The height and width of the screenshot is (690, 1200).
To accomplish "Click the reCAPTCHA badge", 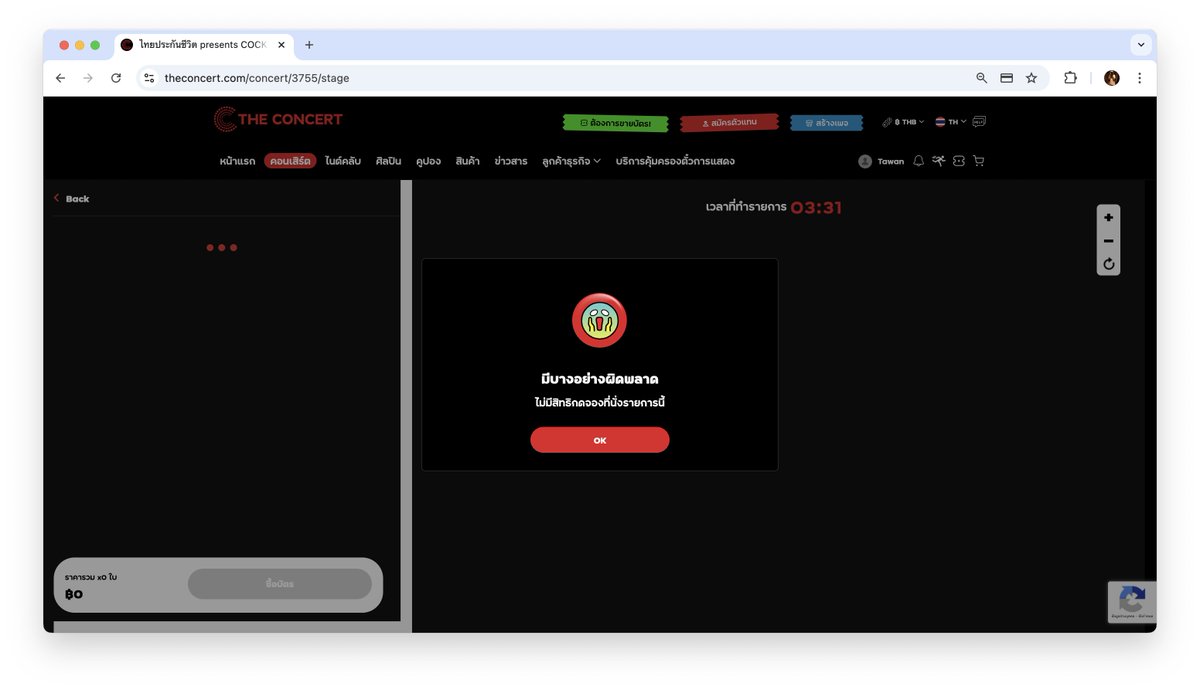I will pyautogui.click(x=1132, y=603).
